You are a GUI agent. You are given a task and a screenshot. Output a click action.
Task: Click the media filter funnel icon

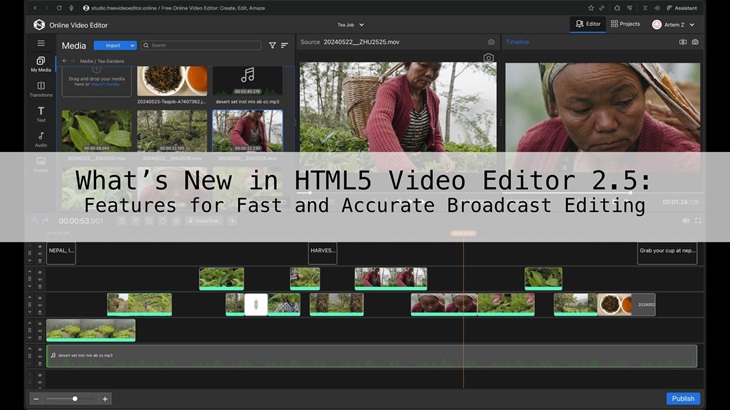(x=272, y=45)
